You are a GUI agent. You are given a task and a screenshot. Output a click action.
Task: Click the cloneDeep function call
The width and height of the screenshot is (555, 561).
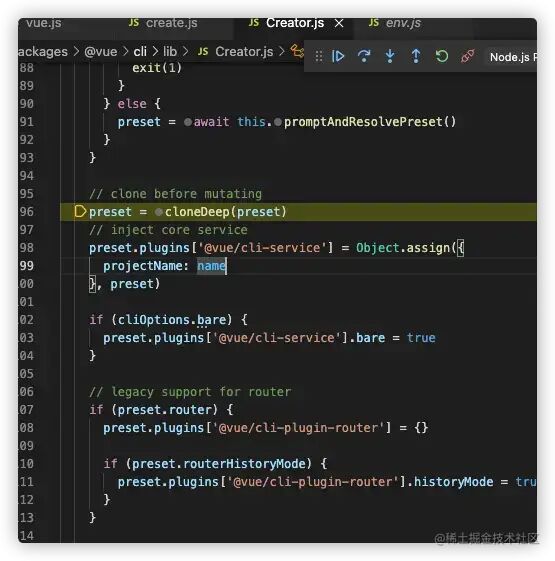[225, 212]
